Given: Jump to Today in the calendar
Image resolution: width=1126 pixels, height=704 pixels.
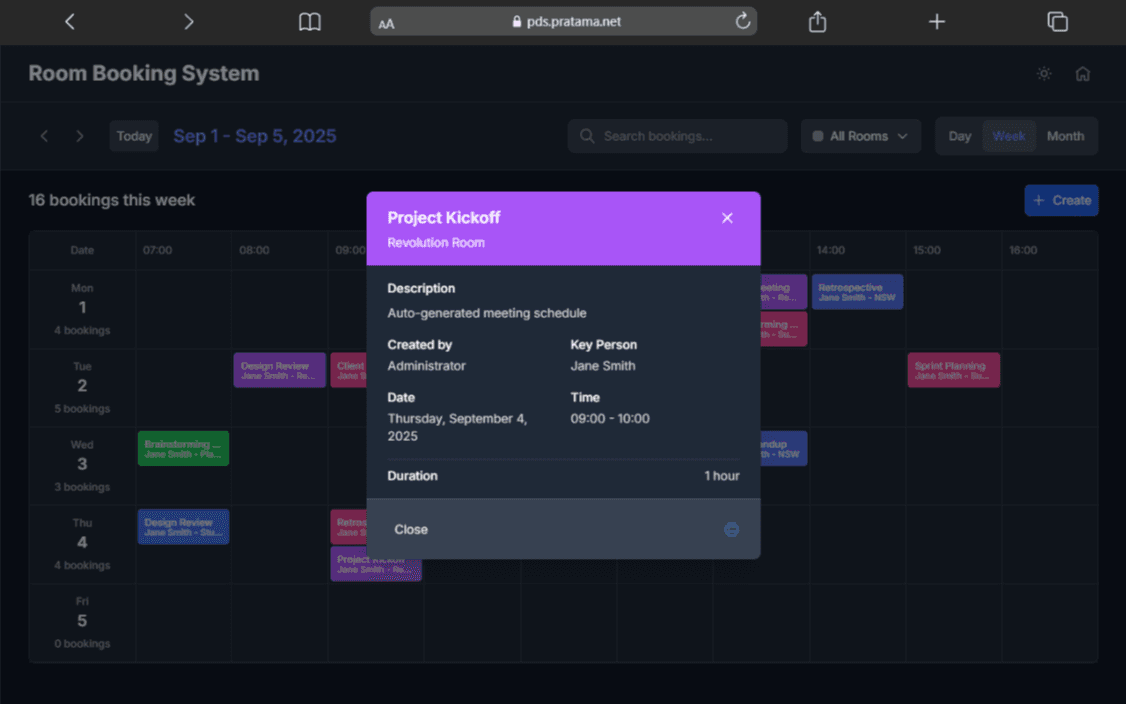Looking at the screenshot, I should 134,136.
